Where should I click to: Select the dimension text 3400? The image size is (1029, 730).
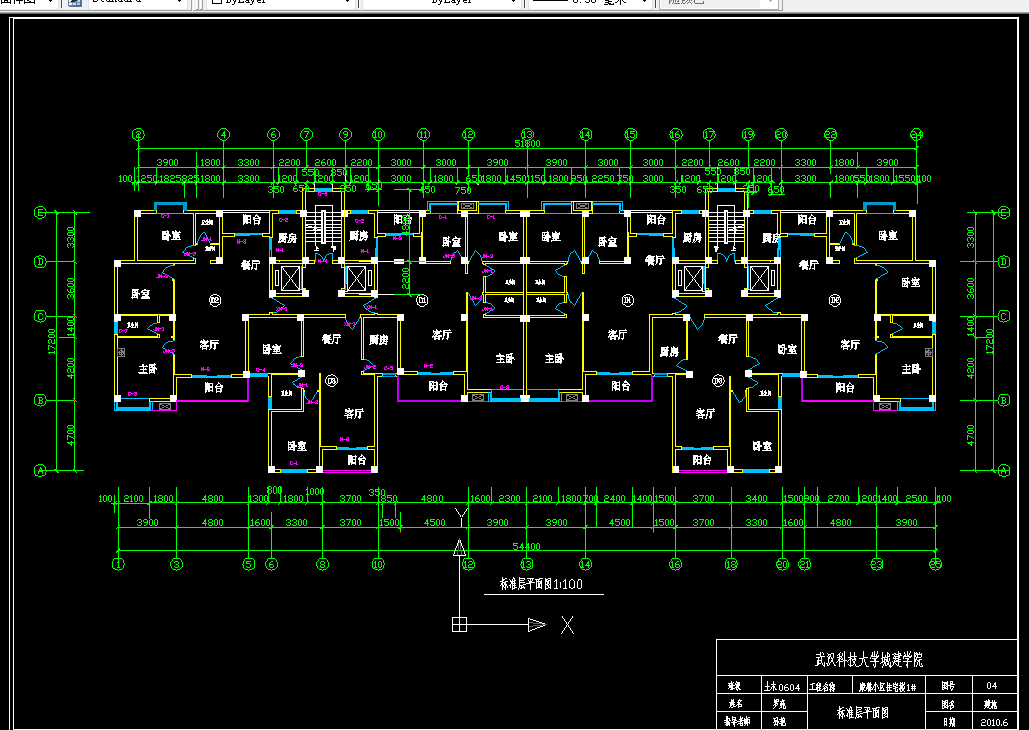(757, 499)
